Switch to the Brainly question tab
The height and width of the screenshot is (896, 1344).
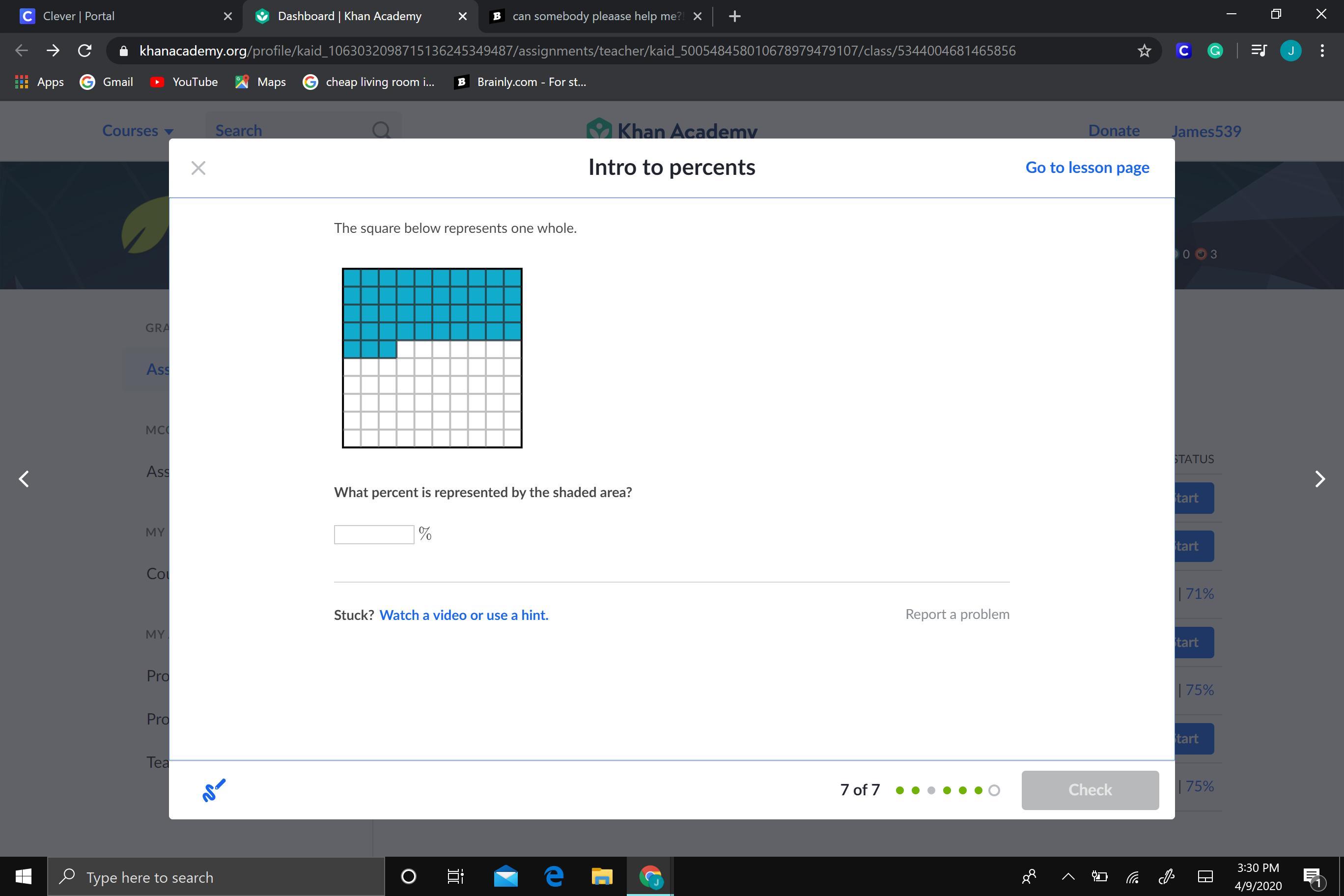[x=594, y=16]
